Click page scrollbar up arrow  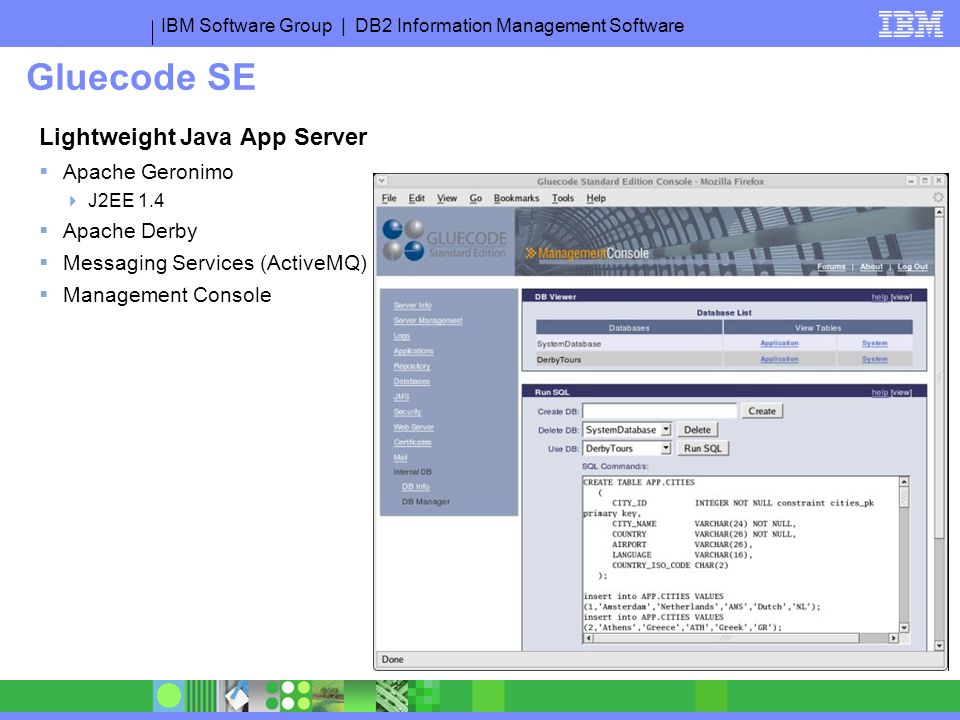(939, 212)
